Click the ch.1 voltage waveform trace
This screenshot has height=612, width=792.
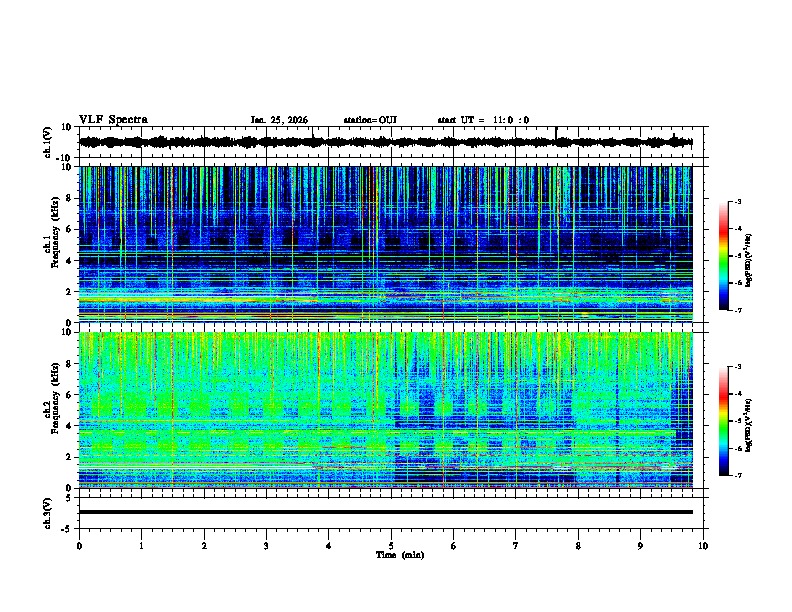385,142
